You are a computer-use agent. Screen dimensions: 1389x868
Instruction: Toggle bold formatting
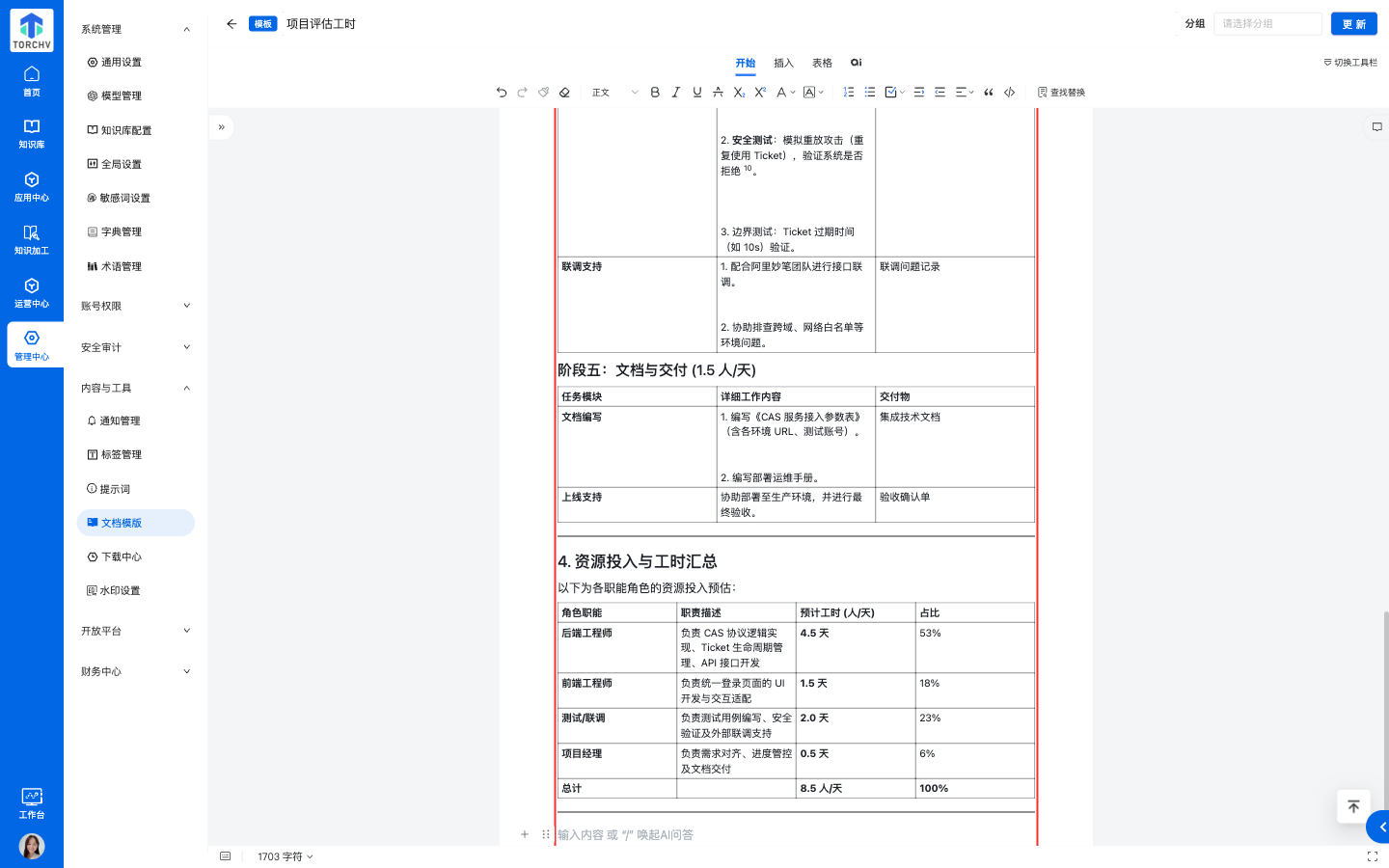point(655,92)
